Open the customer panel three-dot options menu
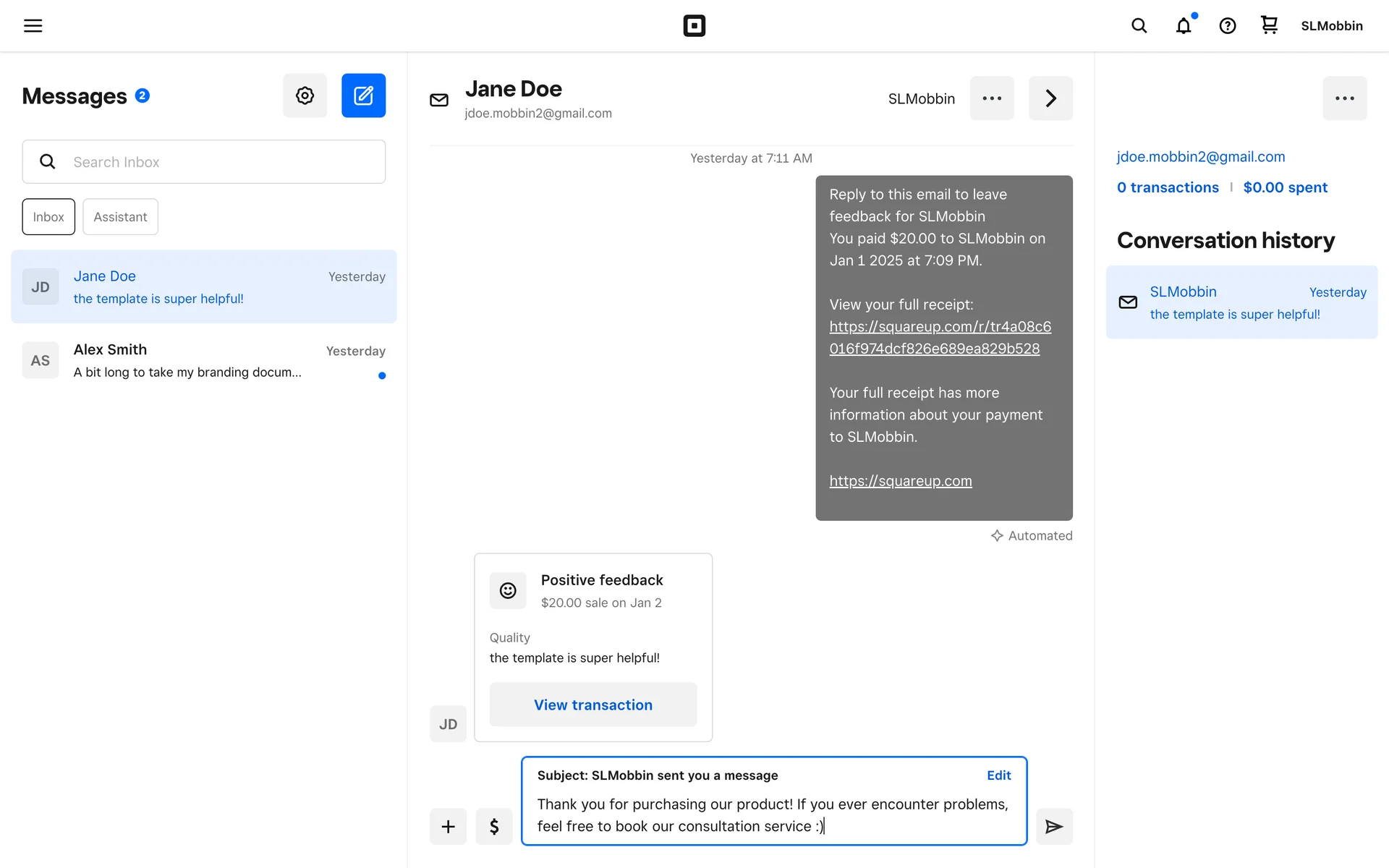 [1344, 98]
